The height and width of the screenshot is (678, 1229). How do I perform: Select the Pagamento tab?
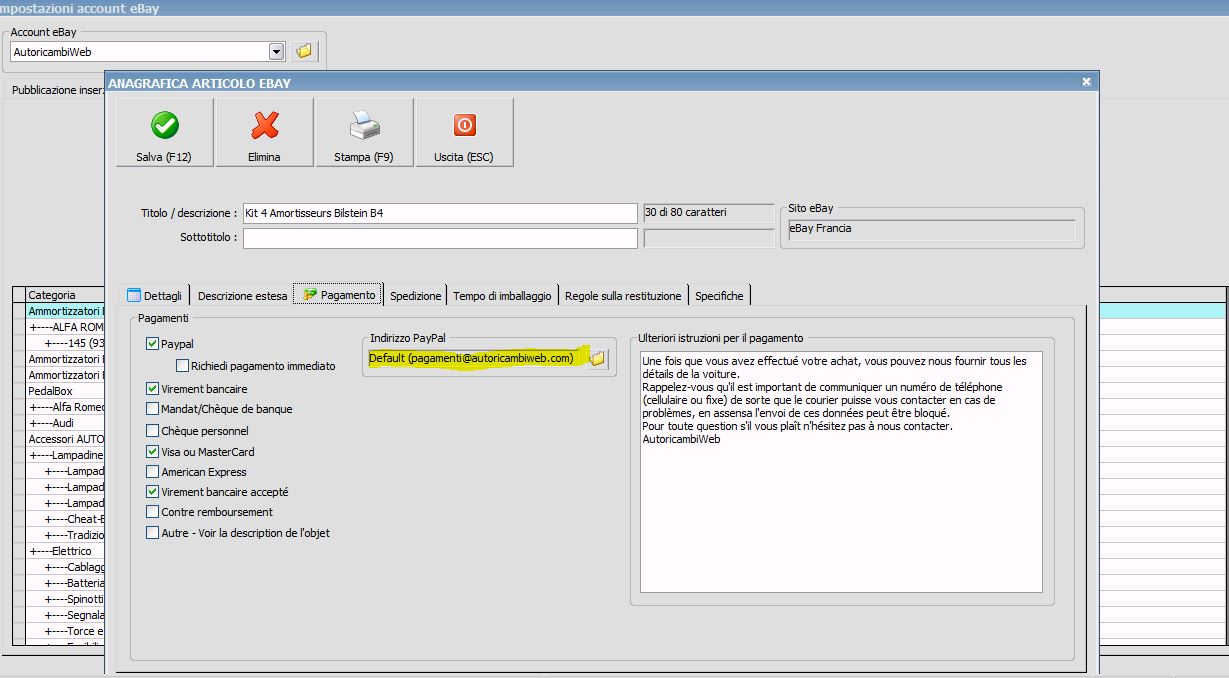pos(339,294)
